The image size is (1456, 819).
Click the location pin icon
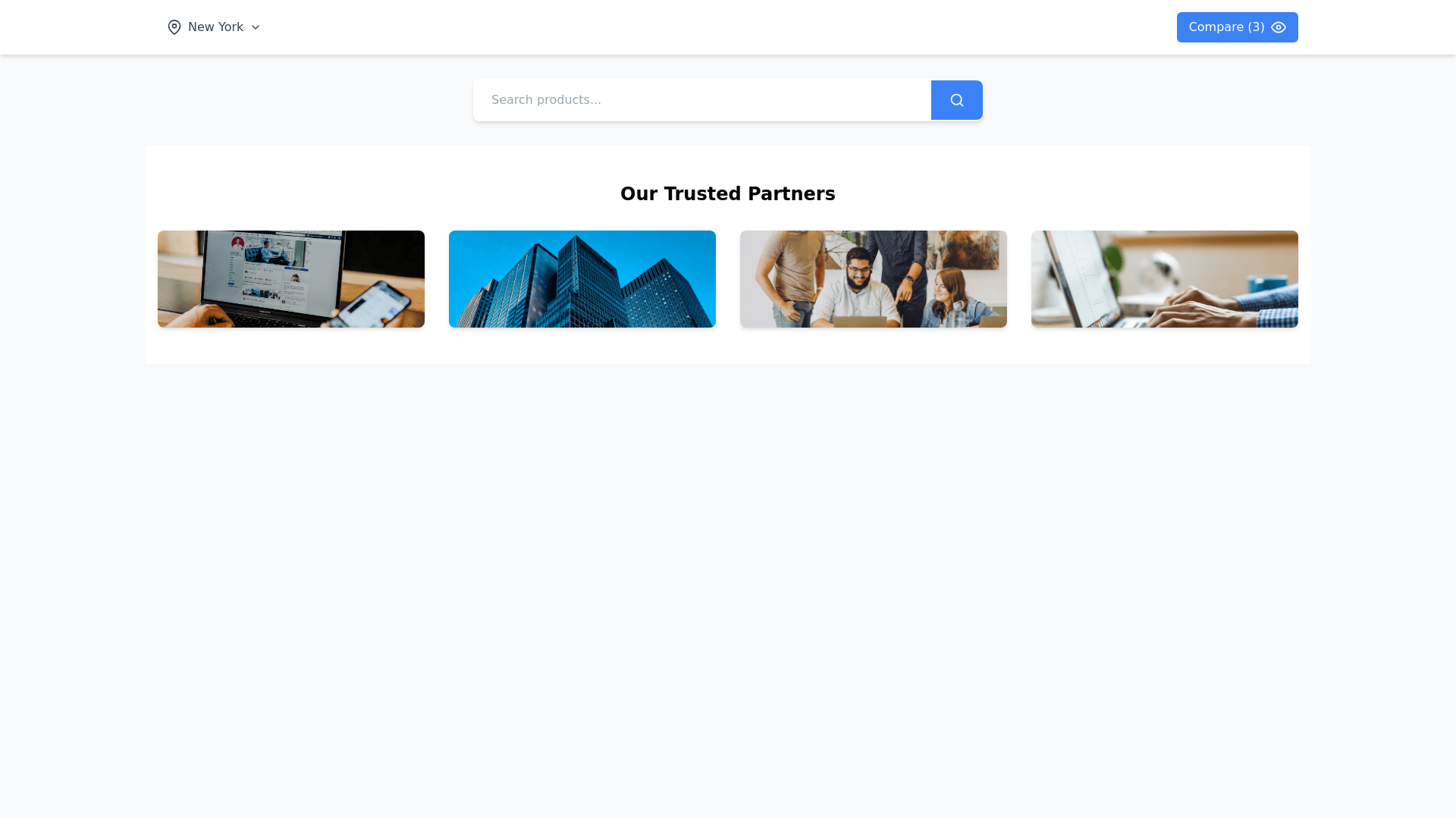[174, 27]
